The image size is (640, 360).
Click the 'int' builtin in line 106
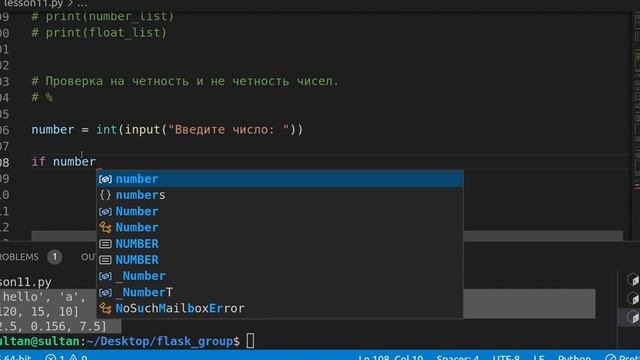(107, 130)
